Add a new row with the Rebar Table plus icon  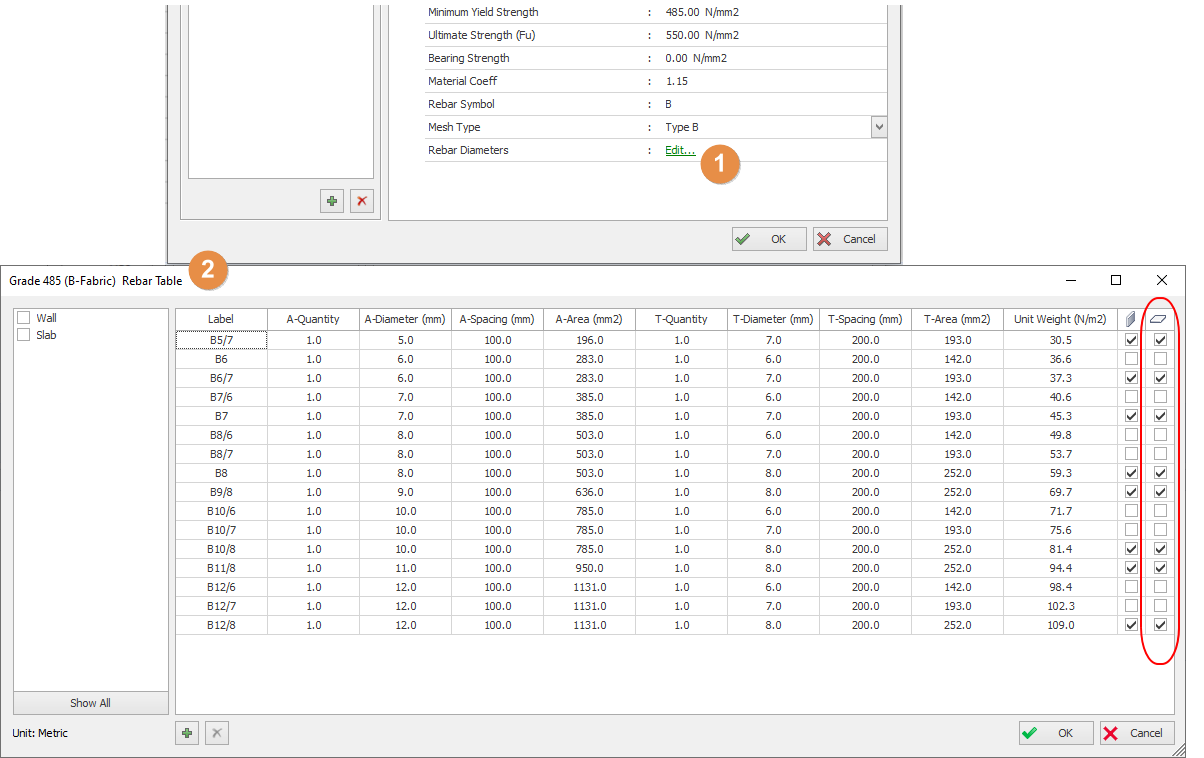pyautogui.click(x=187, y=733)
